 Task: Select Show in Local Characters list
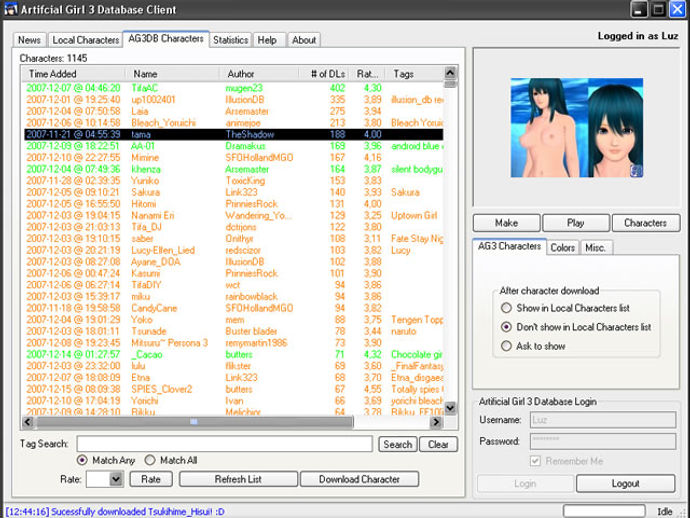click(x=565, y=308)
